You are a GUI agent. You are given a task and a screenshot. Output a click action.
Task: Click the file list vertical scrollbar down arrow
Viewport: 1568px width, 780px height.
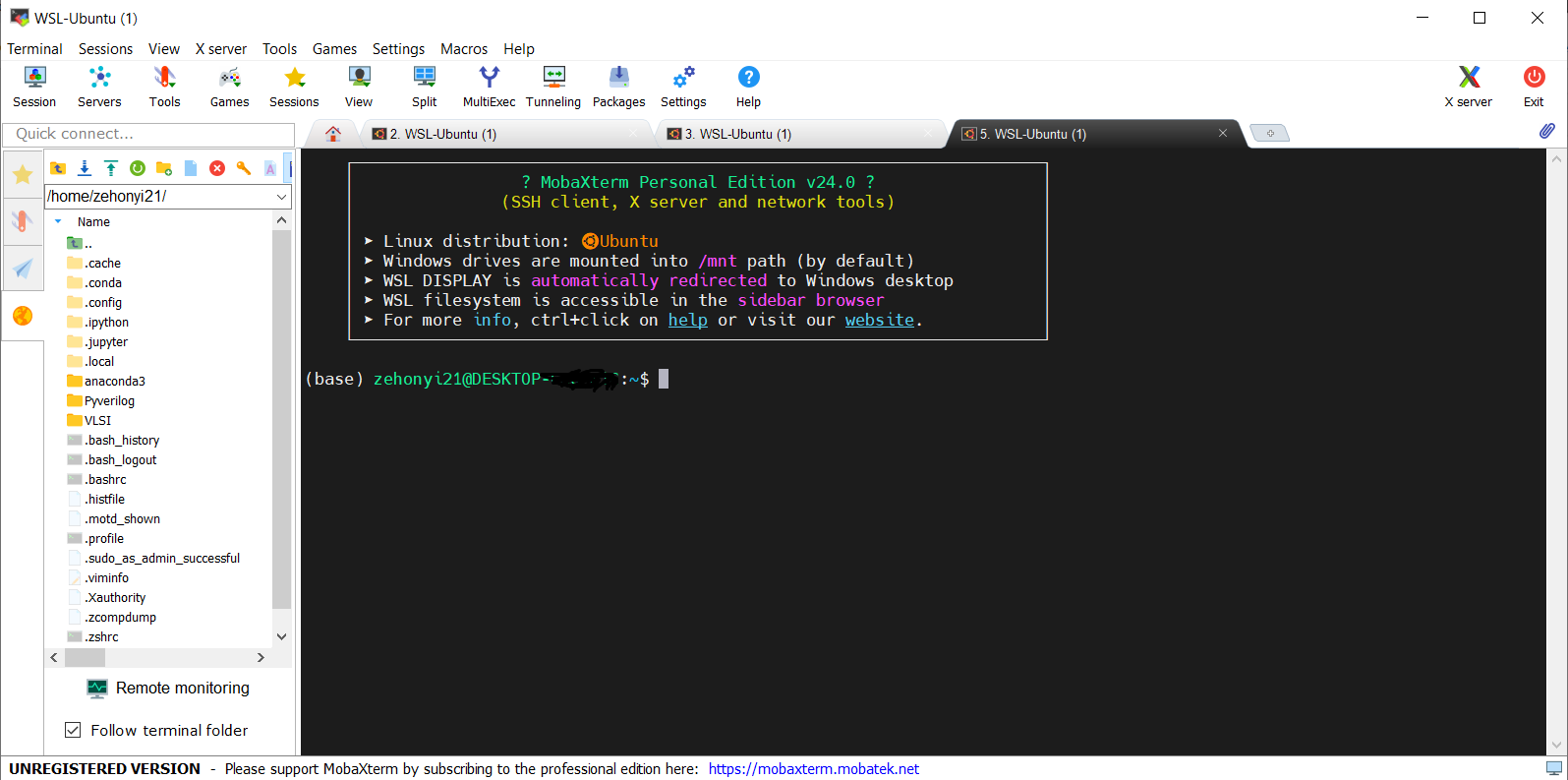click(281, 636)
